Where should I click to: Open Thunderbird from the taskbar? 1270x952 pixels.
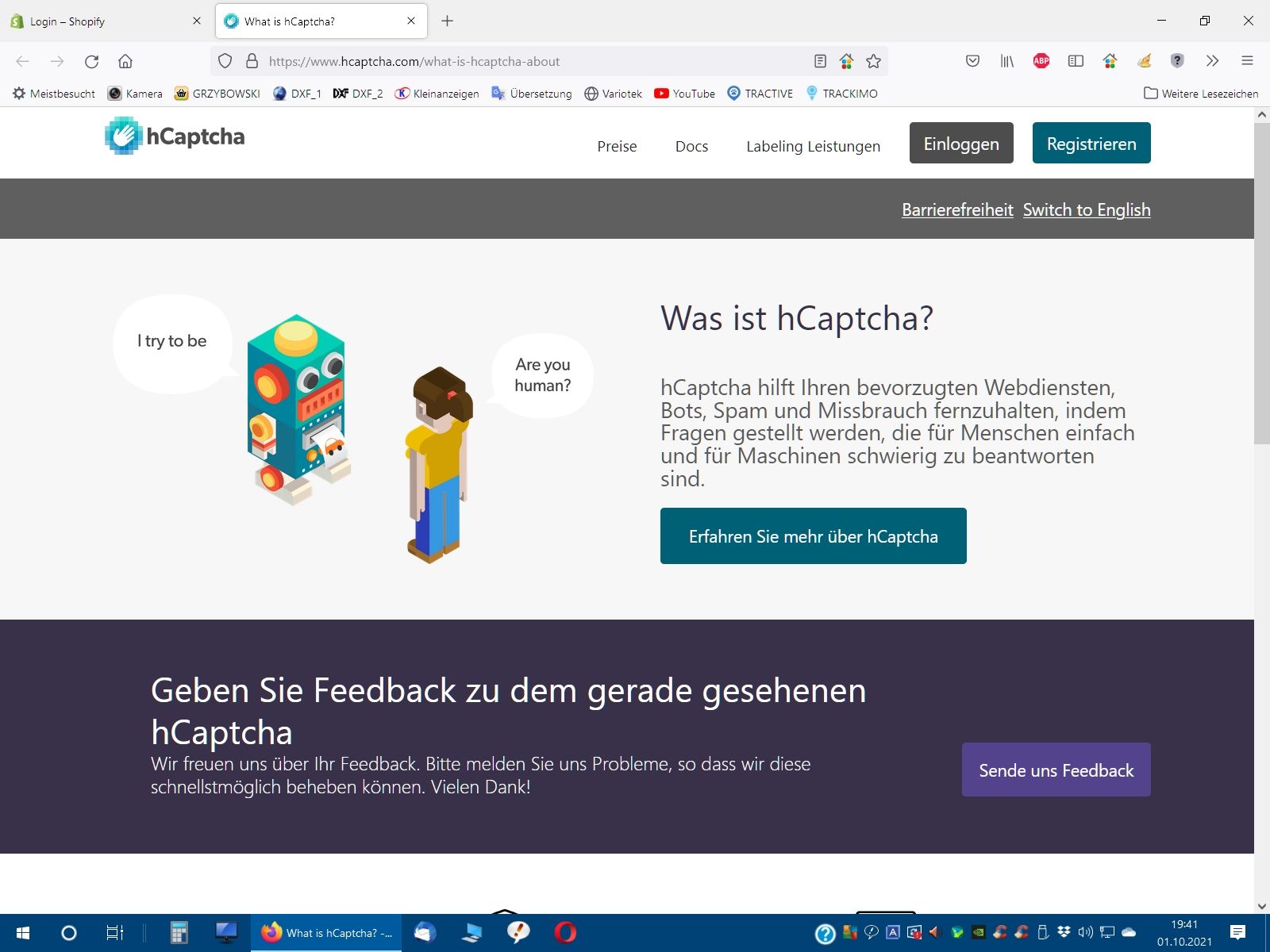click(x=425, y=933)
